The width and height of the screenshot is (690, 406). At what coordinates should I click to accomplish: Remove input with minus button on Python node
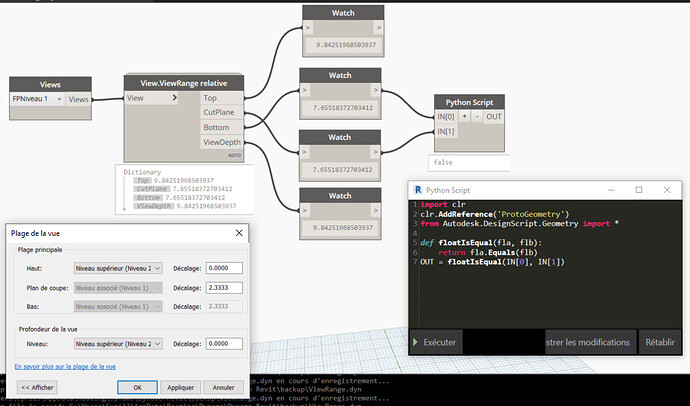[477, 117]
